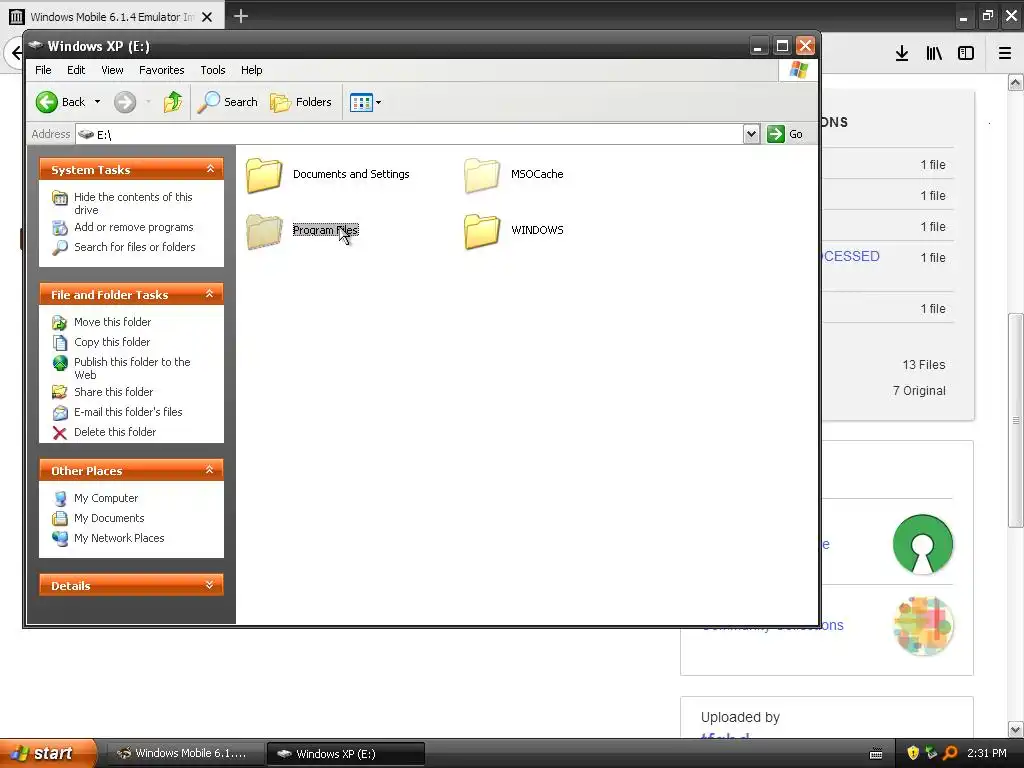Open the Help menu
The height and width of the screenshot is (768, 1024).
pos(251,70)
